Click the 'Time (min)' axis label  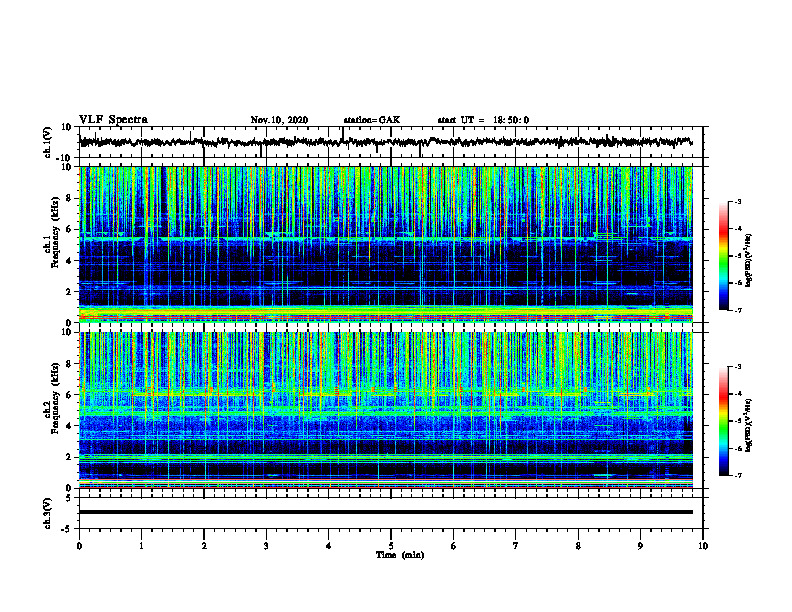(x=400, y=555)
